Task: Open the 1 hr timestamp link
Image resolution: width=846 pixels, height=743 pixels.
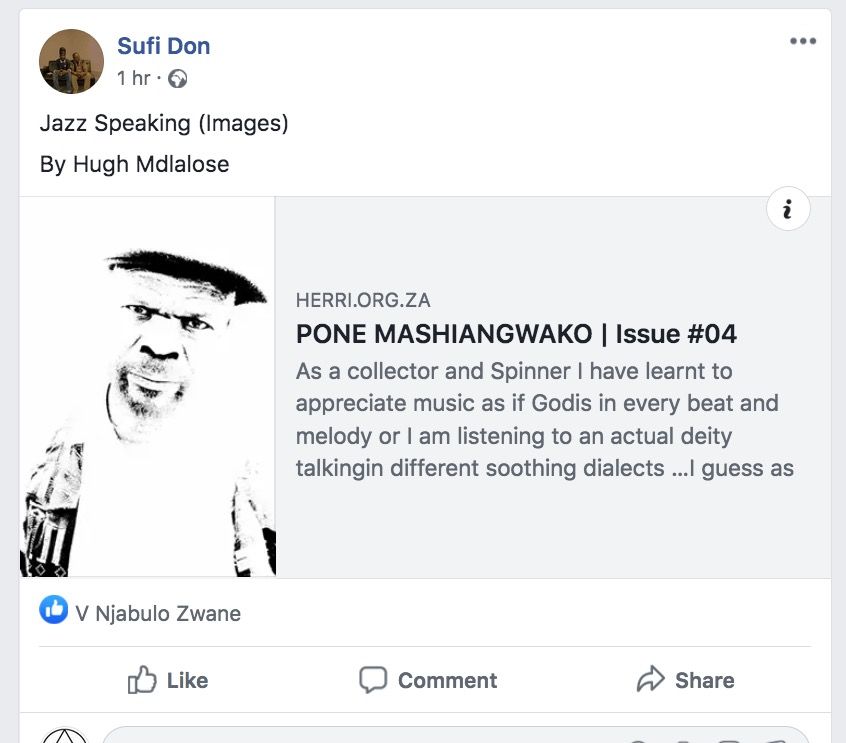Action: pos(132,78)
